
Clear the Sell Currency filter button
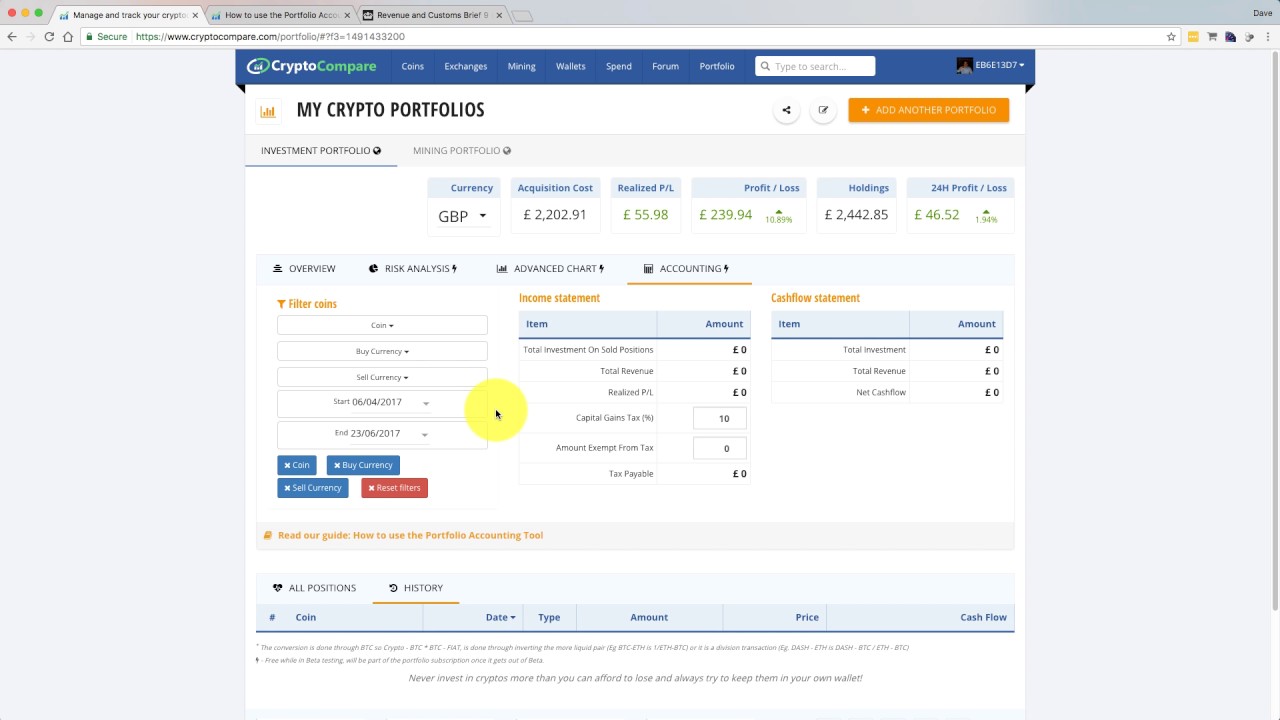coord(313,488)
